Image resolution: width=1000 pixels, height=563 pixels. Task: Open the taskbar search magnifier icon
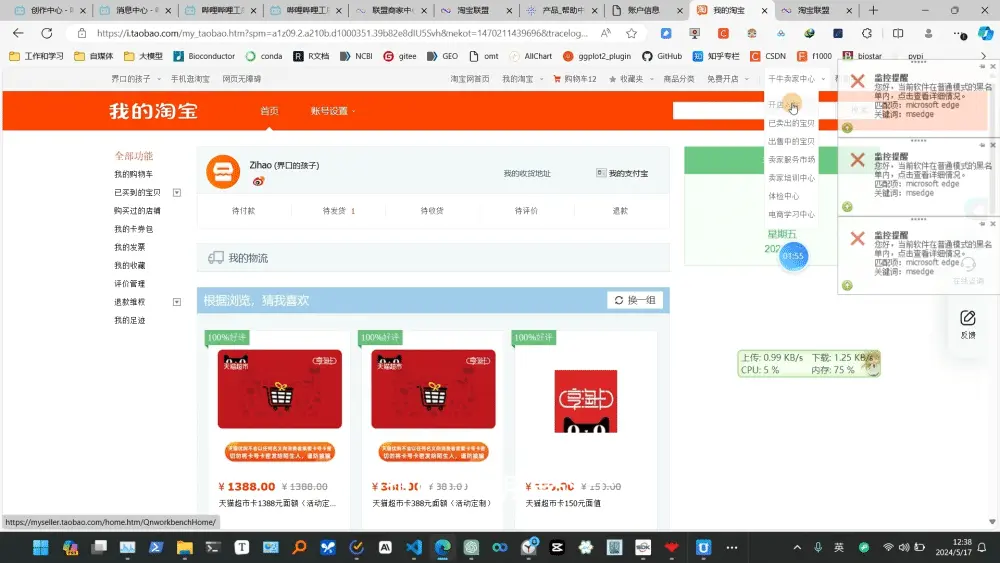pyautogui.click(x=299, y=547)
